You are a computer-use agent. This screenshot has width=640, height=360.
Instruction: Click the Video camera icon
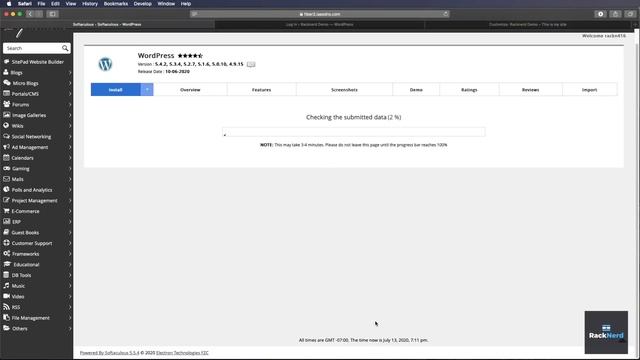[x=7, y=296]
